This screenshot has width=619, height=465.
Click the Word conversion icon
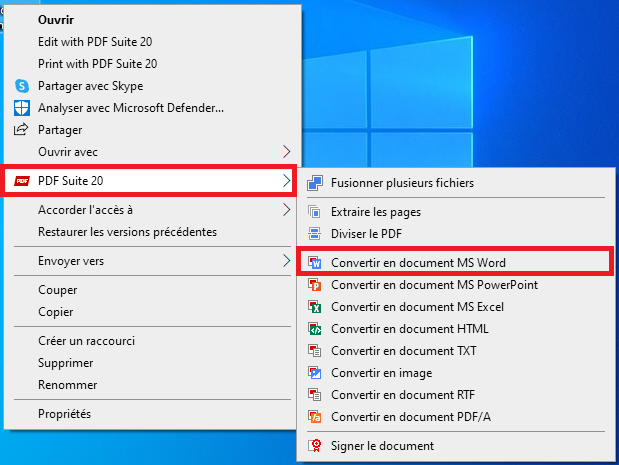pyautogui.click(x=315, y=262)
